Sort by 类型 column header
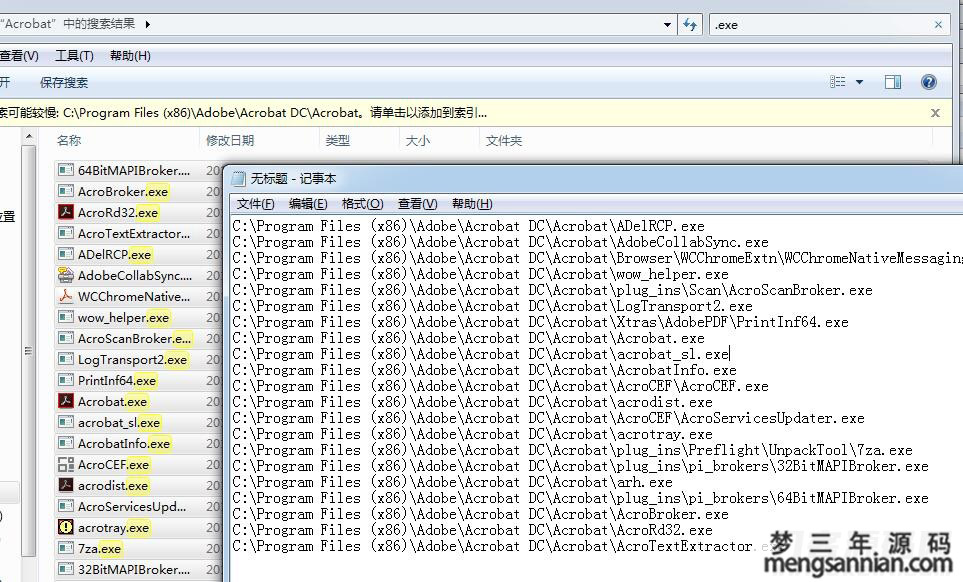963x582 pixels. point(338,141)
